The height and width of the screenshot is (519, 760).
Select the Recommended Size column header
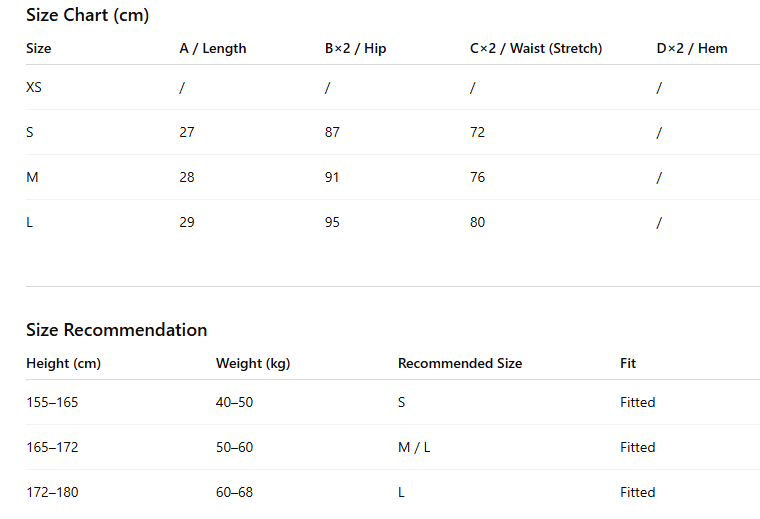point(460,363)
